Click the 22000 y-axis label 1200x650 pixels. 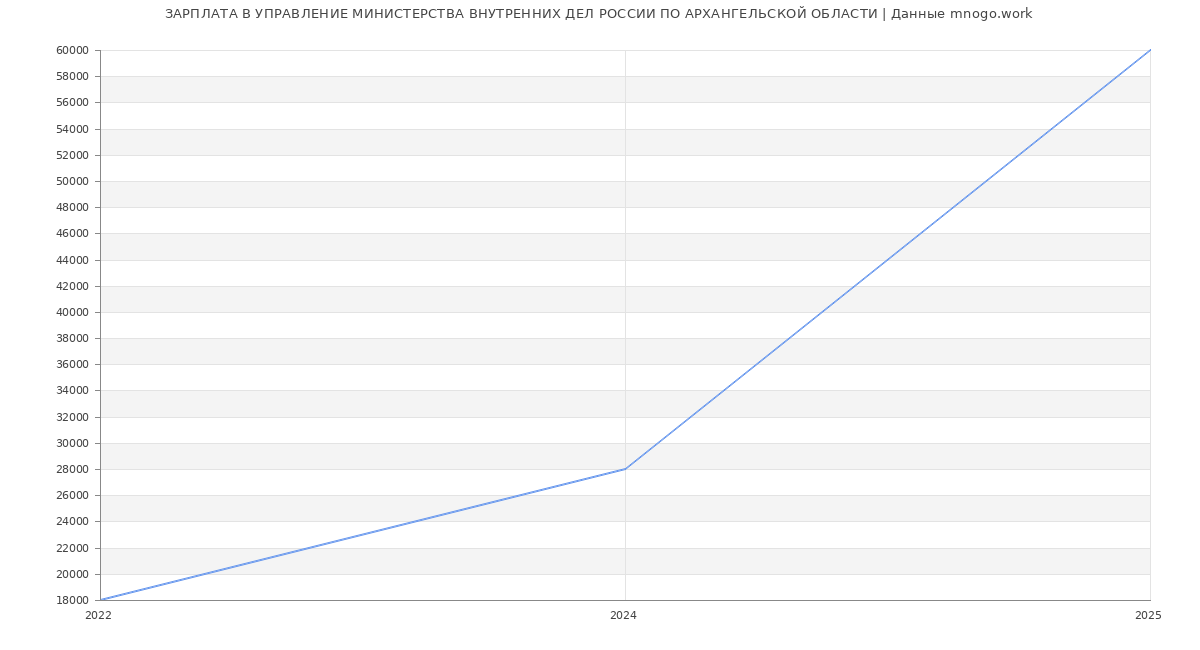click(72, 548)
